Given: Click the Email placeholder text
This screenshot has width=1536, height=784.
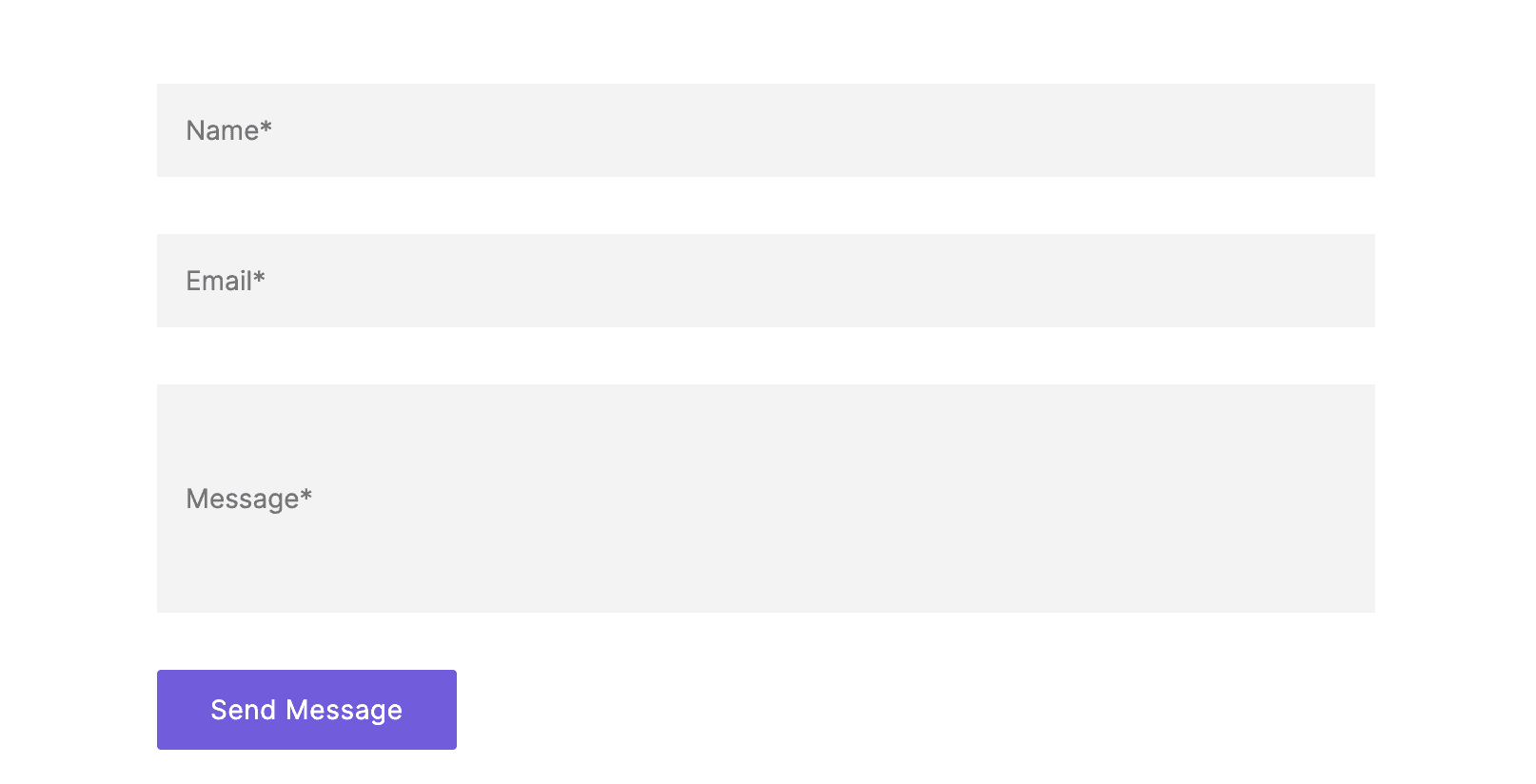Looking at the screenshot, I should point(225,281).
